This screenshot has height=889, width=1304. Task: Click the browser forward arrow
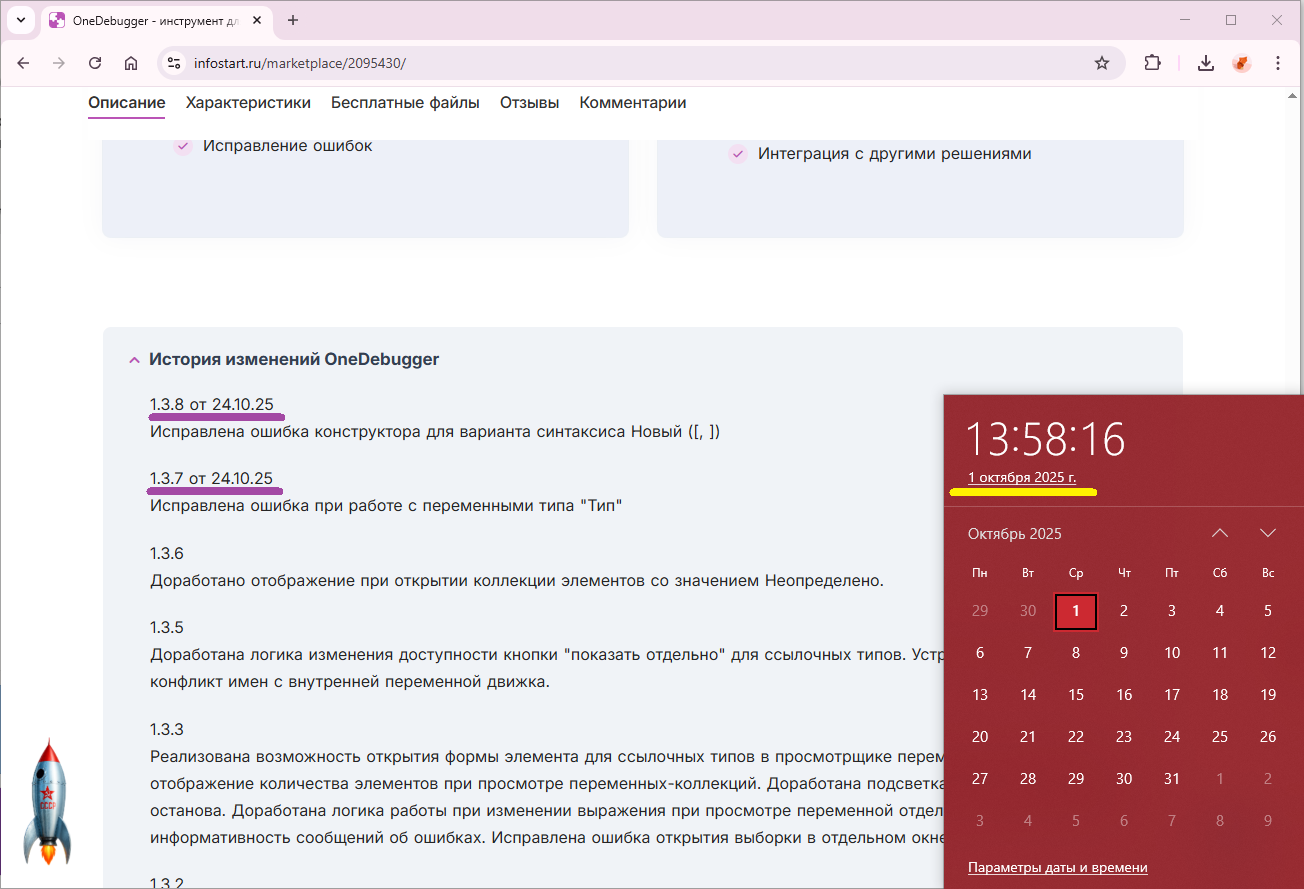(x=59, y=63)
